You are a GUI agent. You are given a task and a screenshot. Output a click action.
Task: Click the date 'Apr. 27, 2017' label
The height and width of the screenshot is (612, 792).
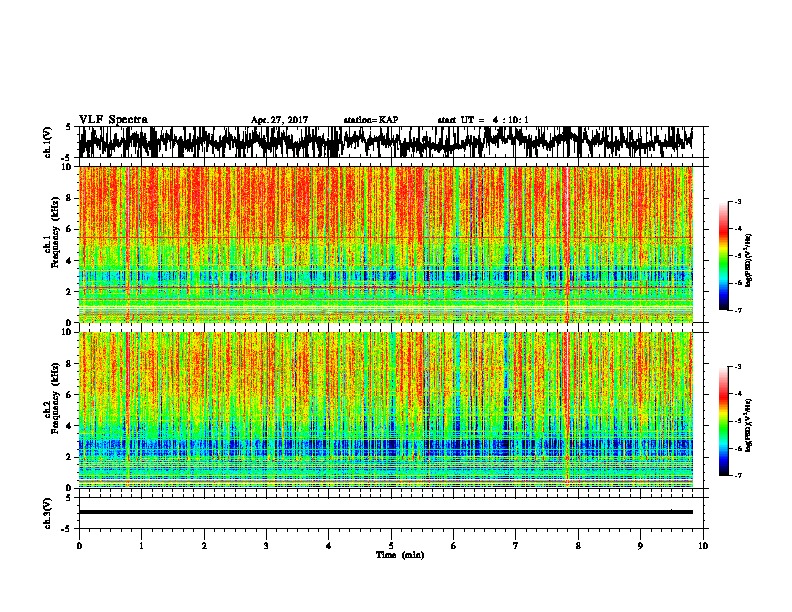(x=279, y=120)
